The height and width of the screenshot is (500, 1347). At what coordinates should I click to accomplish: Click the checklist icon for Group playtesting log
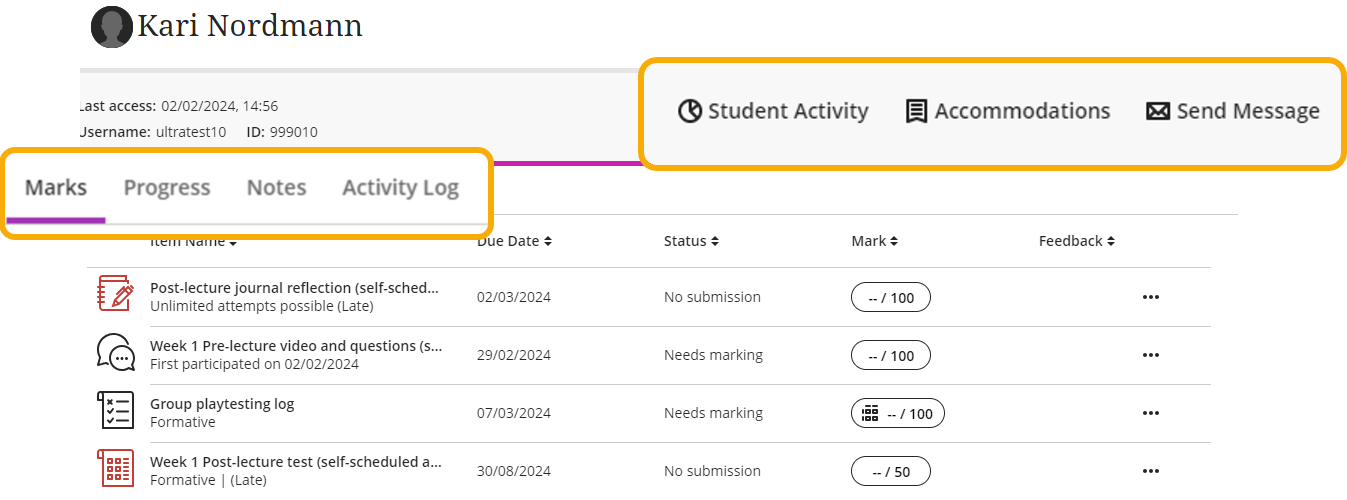click(115, 411)
